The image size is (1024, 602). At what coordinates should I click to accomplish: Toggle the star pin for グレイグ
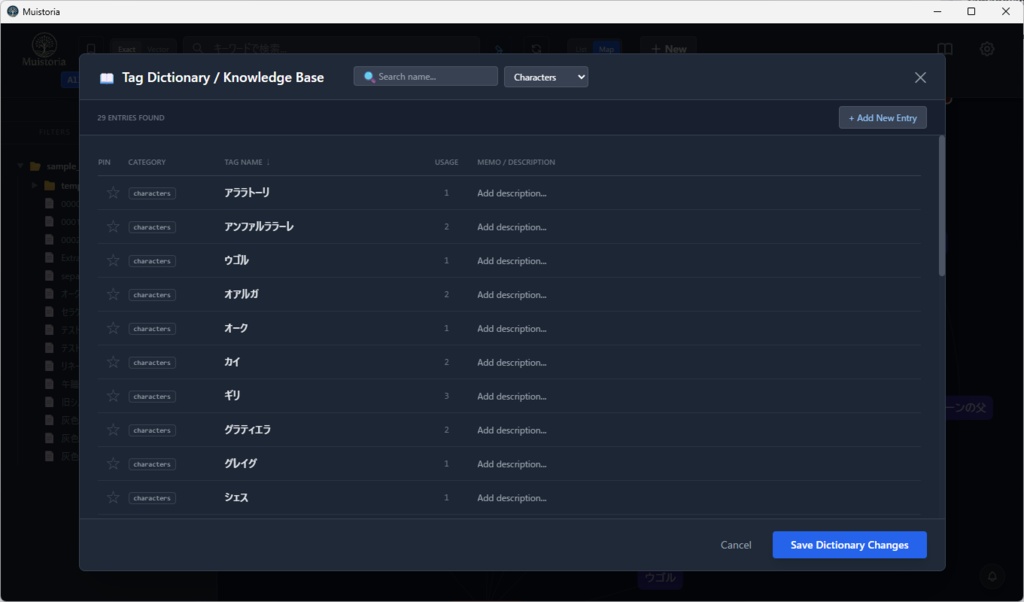113,464
